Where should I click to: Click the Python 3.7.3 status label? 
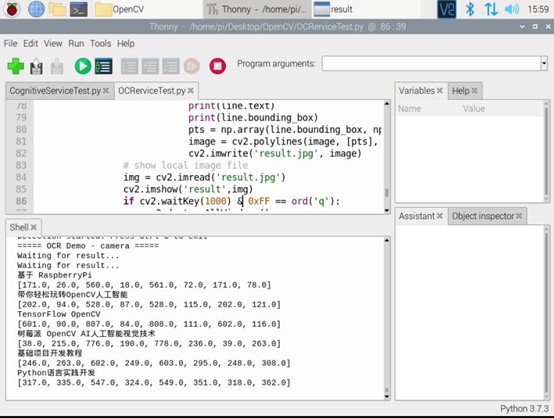coord(525,408)
